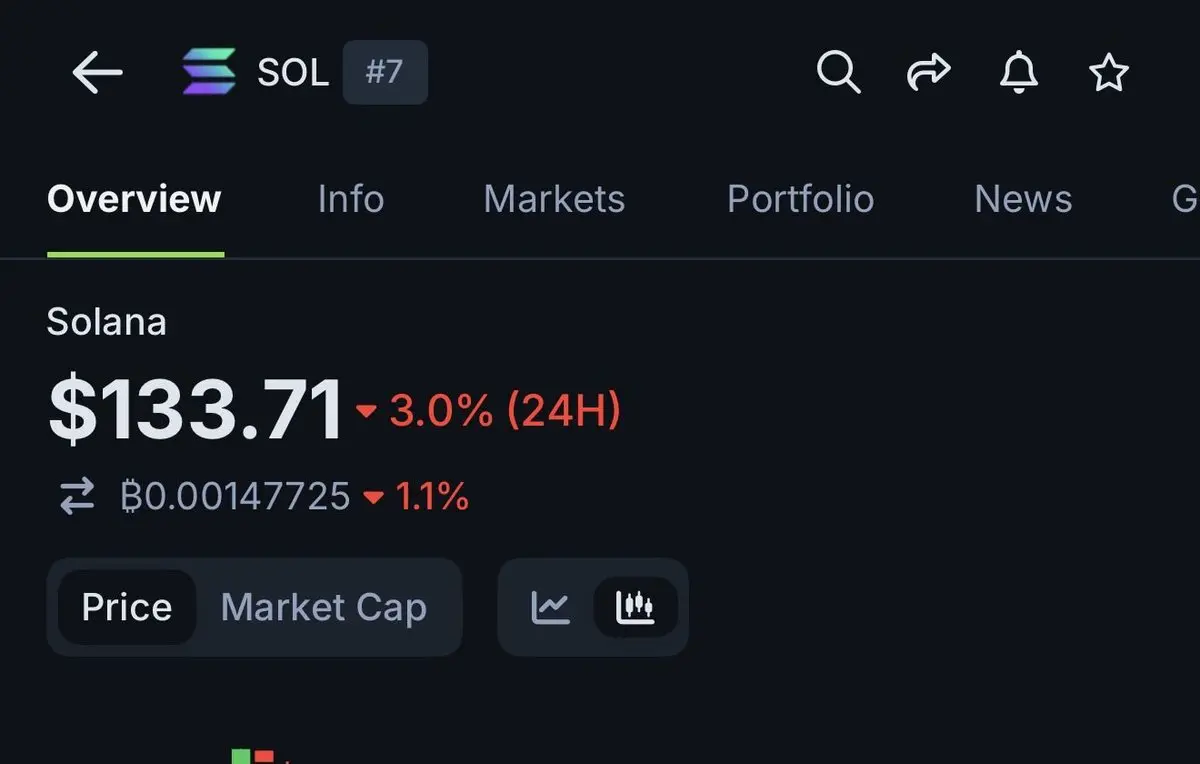Go to the Portfolio tab
Image resolution: width=1200 pixels, height=764 pixels.
(x=800, y=199)
